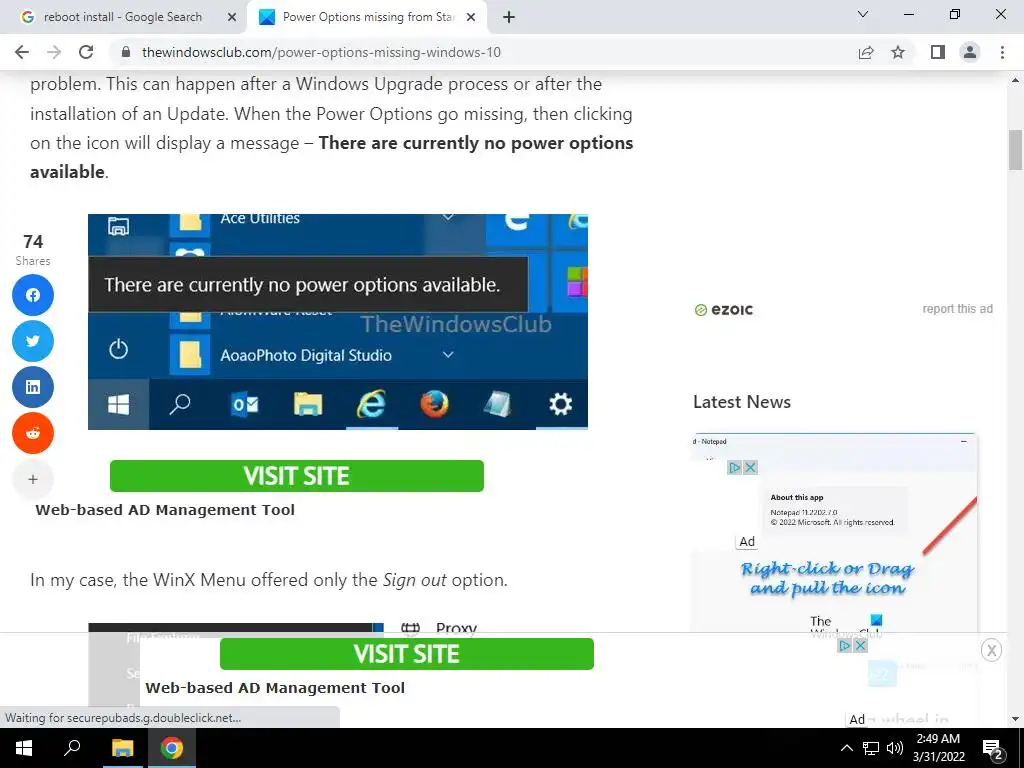Image resolution: width=1024 pixels, height=768 pixels.
Task: Open network status tray icon
Action: click(871, 748)
